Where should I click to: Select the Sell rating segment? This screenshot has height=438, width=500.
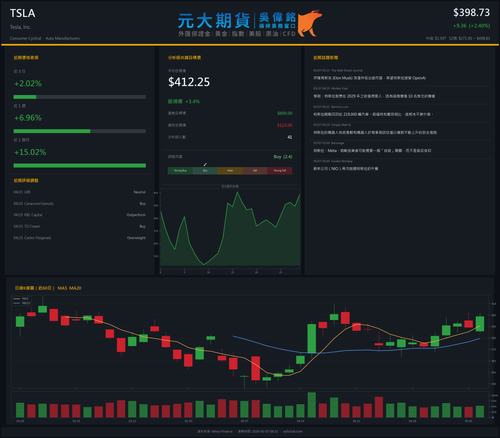pyautogui.click(x=255, y=171)
